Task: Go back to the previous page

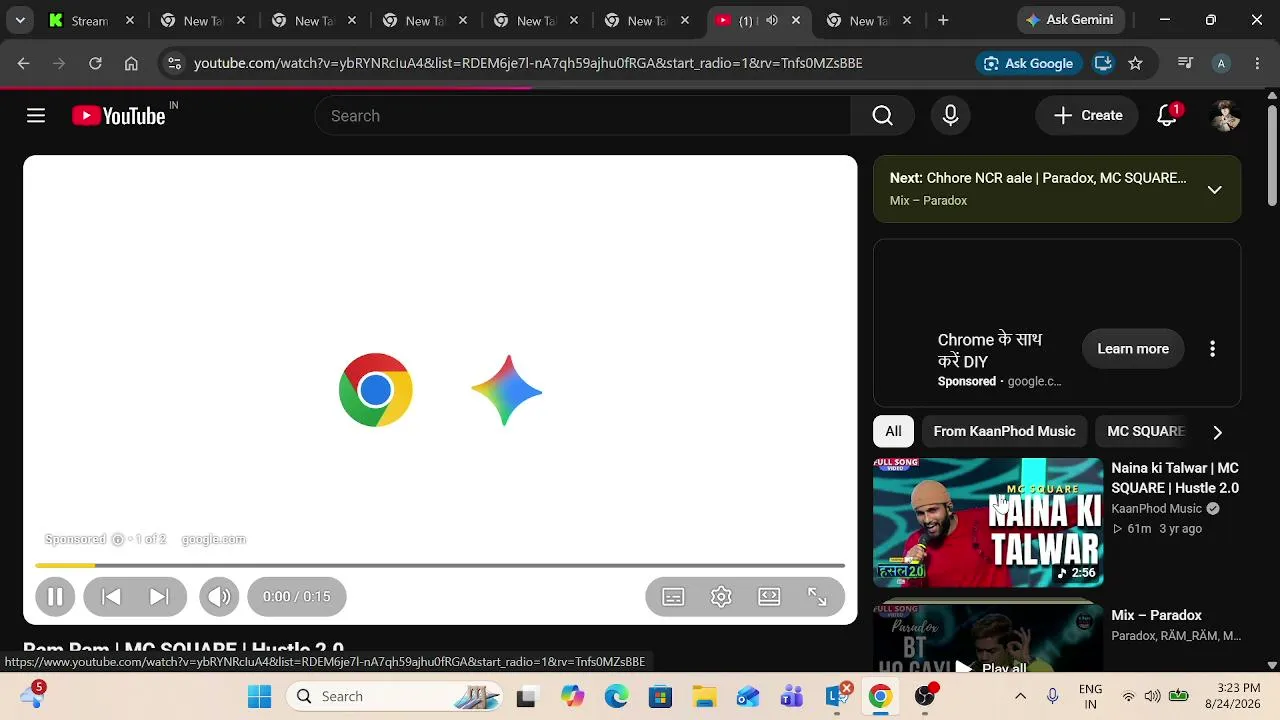Action: (23, 63)
